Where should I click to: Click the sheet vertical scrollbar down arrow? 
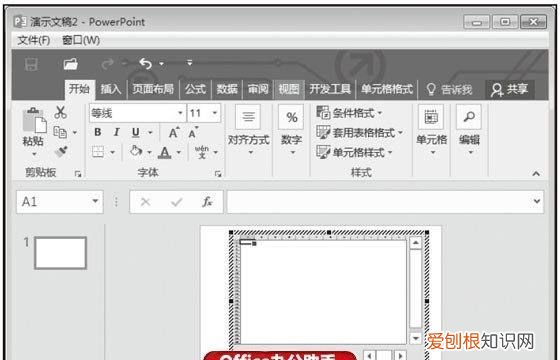[415, 338]
